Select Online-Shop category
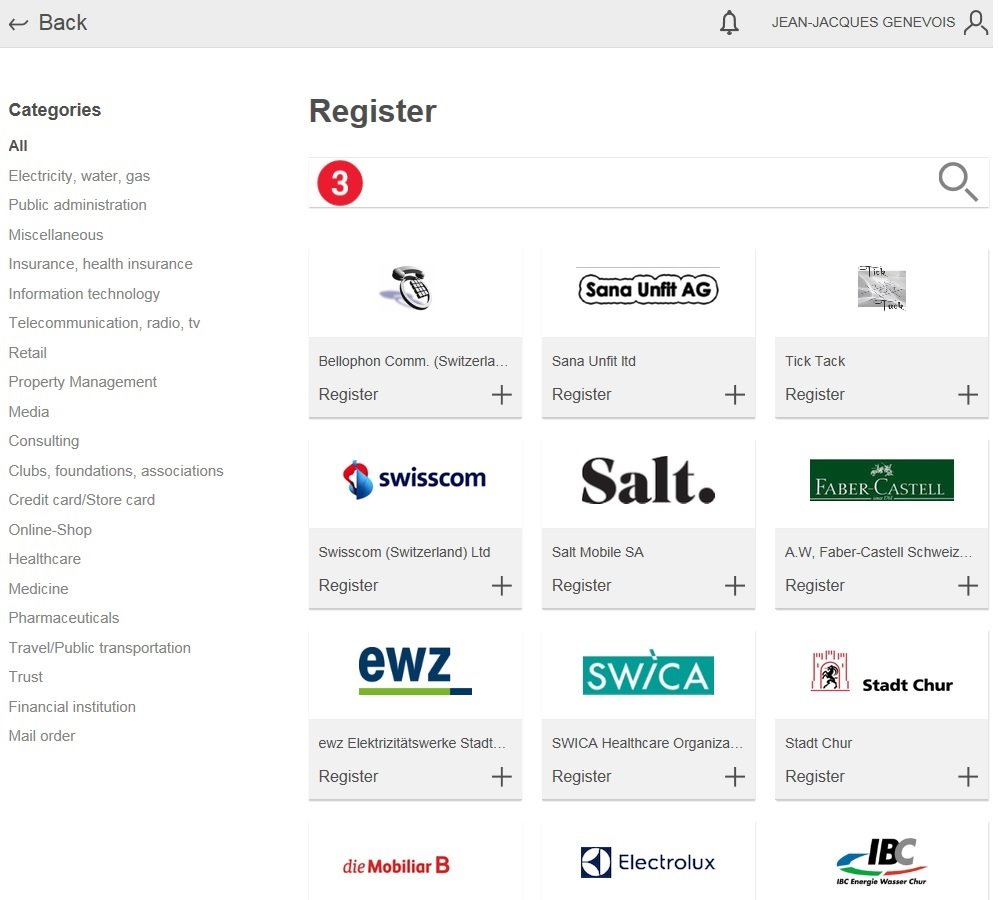Screen dimensions: 999x900 click(x=50, y=530)
